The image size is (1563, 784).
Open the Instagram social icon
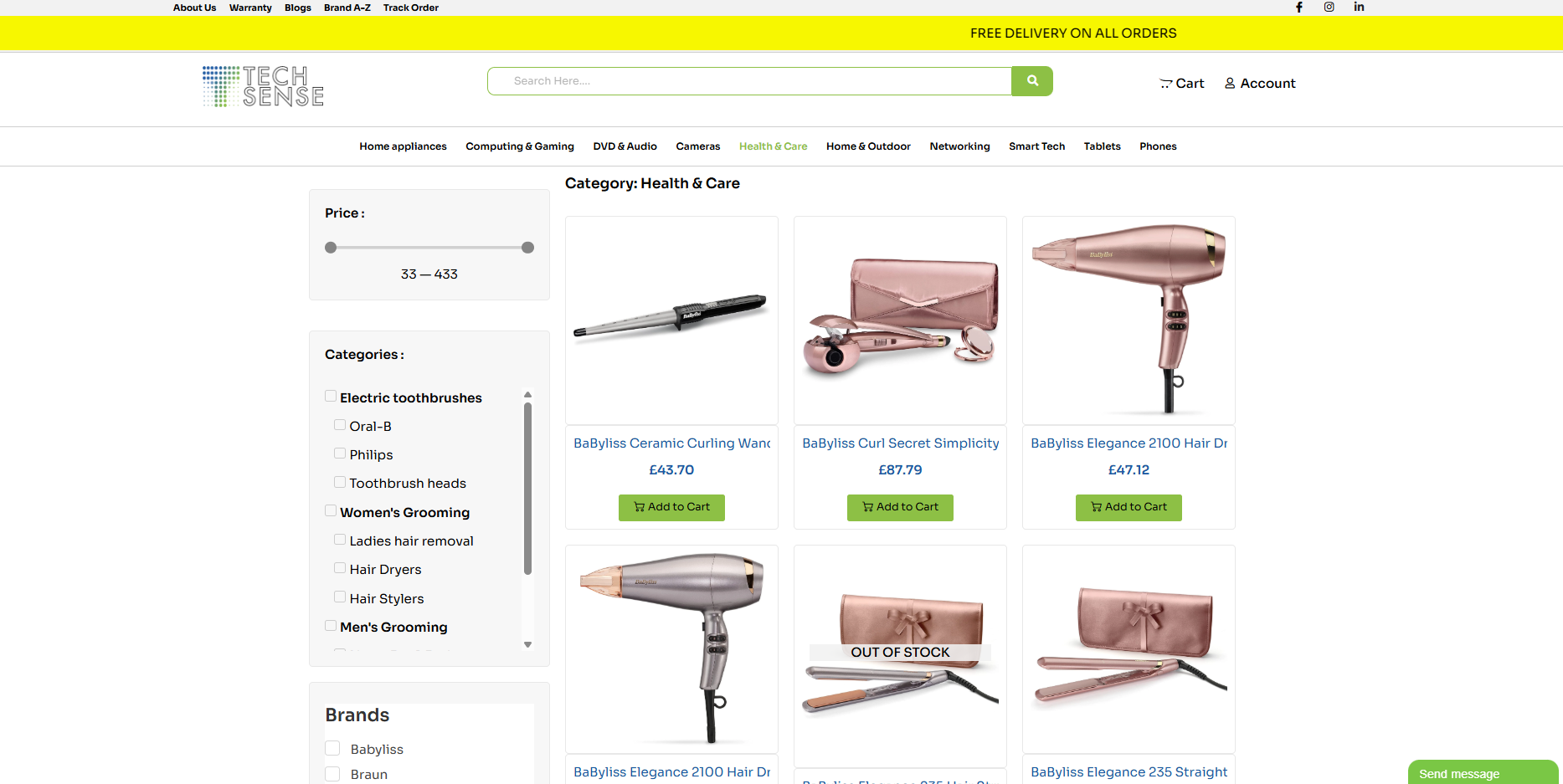coord(1329,8)
